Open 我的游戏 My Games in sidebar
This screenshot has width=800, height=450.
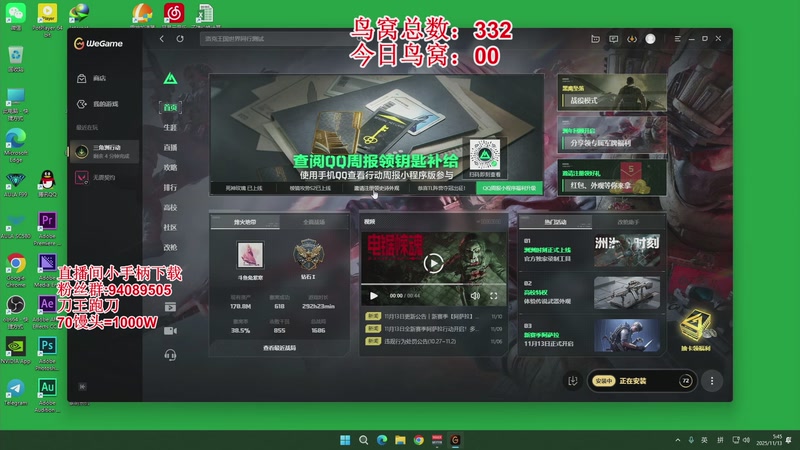tap(97, 104)
